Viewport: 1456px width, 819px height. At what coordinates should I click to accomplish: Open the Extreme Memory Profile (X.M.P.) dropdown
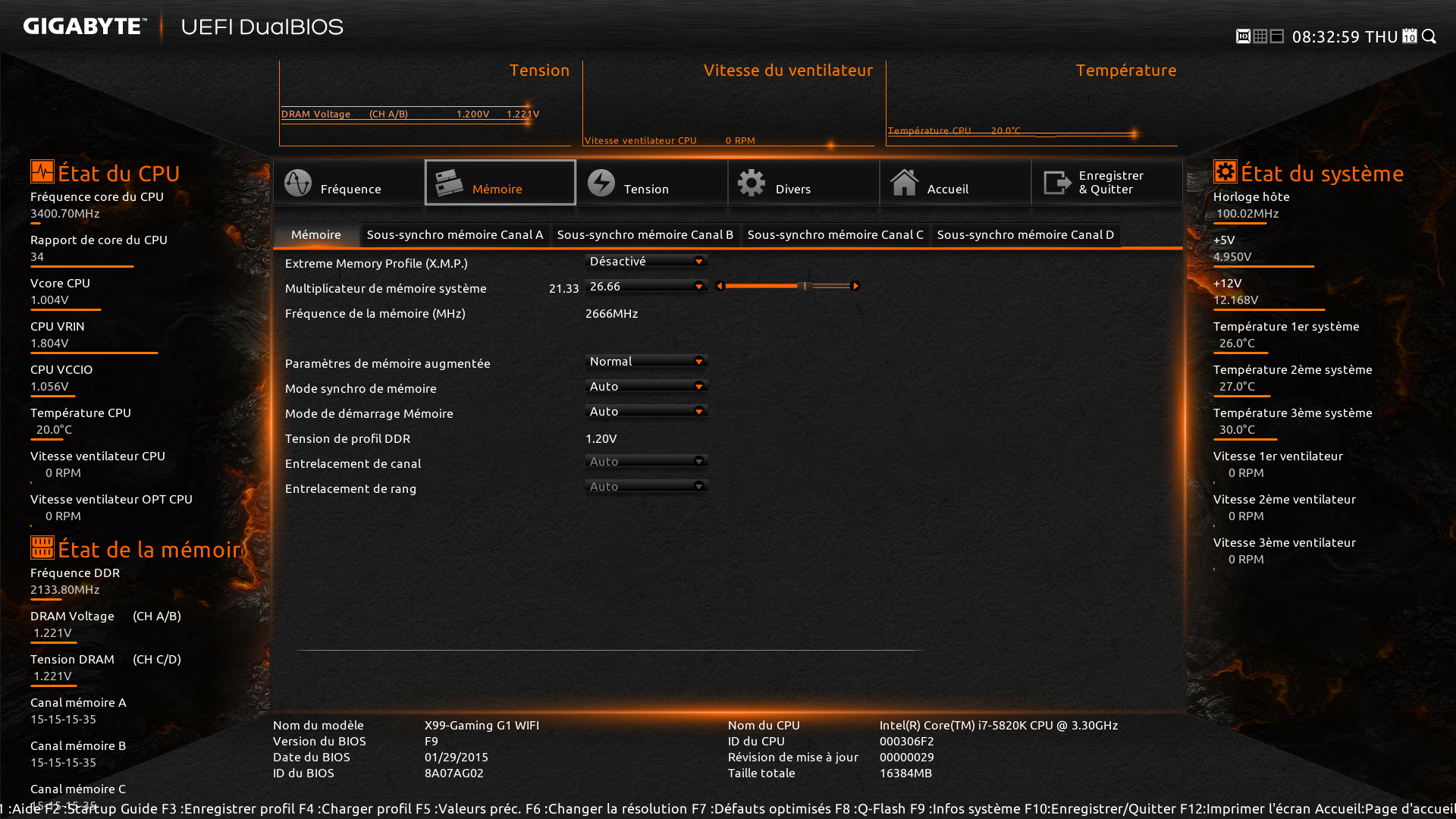pyautogui.click(x=647, y=262)
